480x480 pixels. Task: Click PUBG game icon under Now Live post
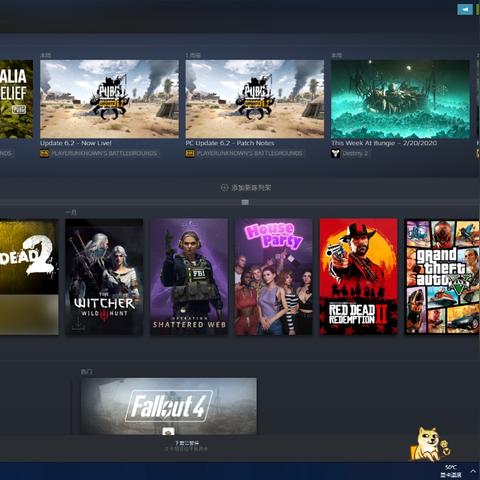(x=44, y=154)
